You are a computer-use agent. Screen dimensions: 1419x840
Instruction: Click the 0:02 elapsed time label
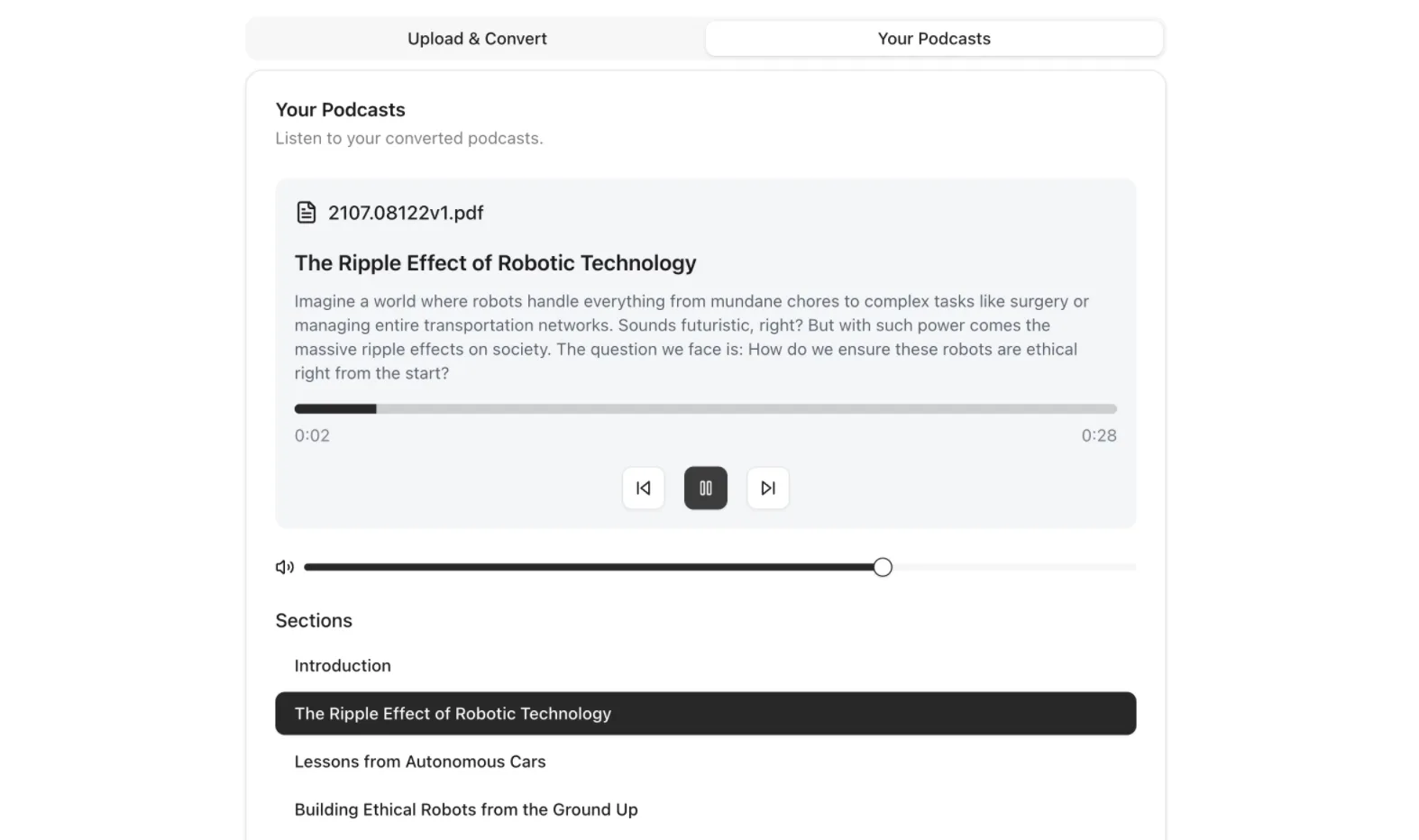pyautogui.click(x=312, y=435)
